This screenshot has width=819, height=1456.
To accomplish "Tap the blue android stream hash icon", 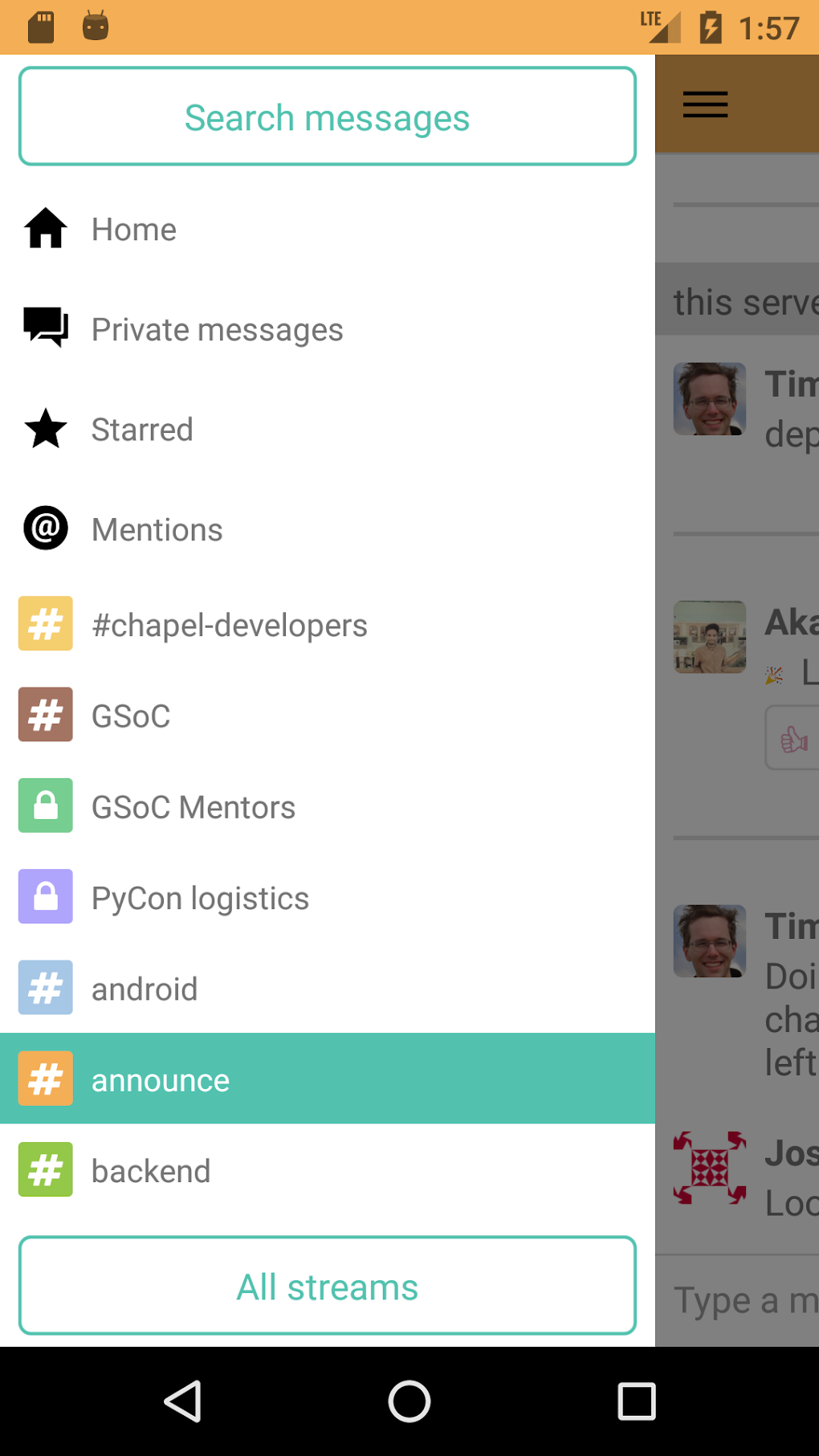I will pos(46,988).
